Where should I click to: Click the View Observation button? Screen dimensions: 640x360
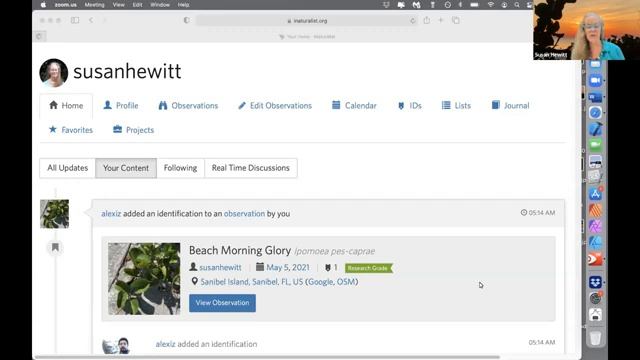[x=222, y=303]
